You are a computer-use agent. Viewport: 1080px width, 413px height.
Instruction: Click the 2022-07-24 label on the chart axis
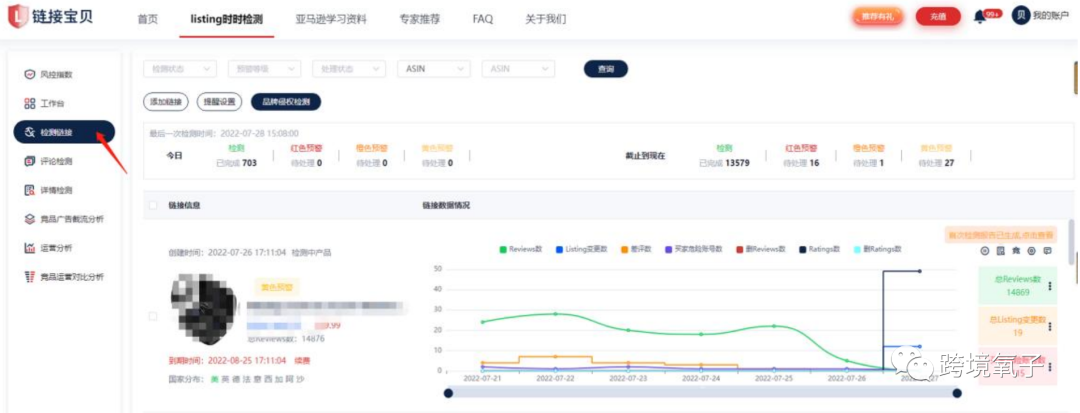click(701, 378)
